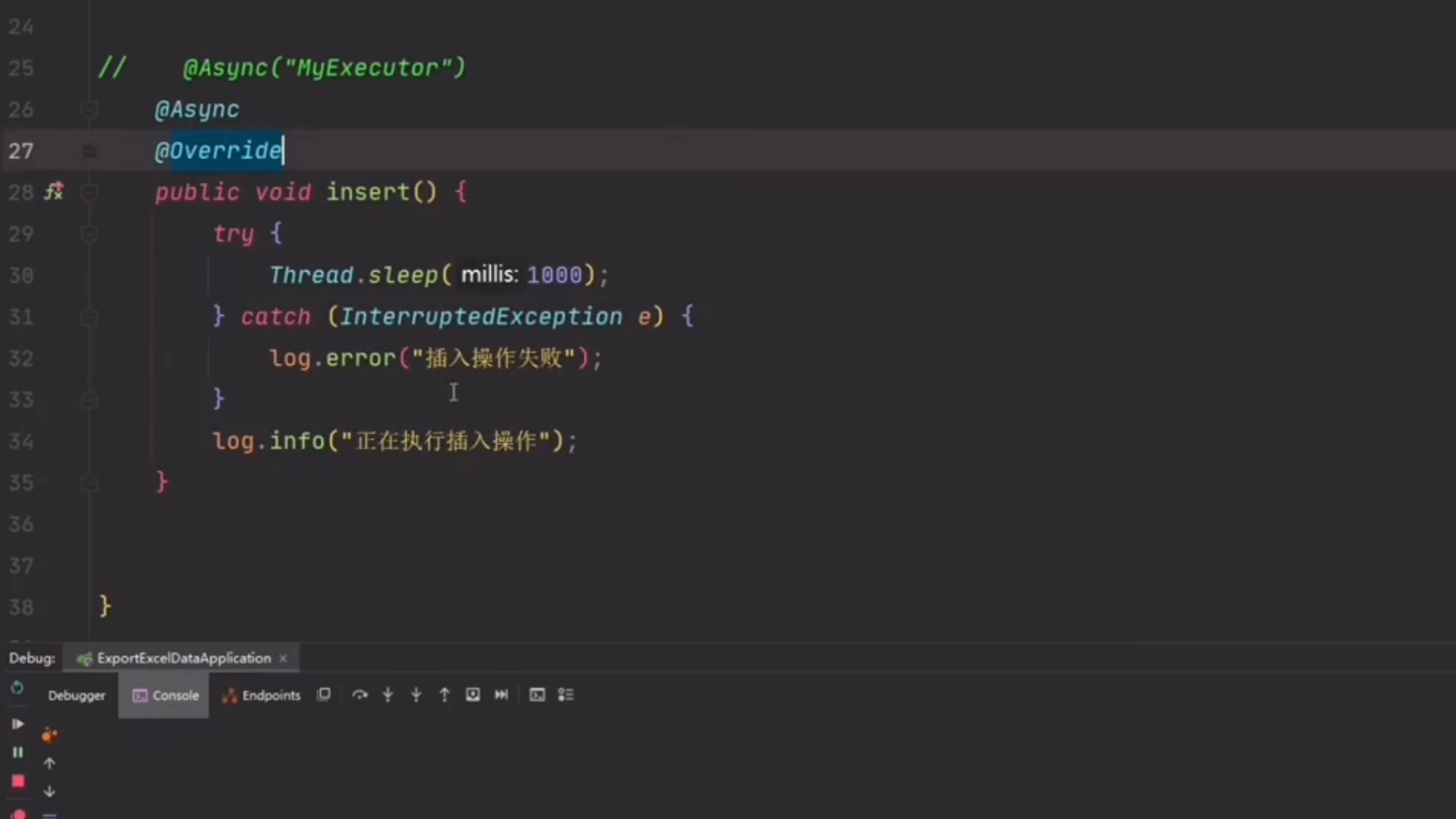Click line number 34 in the gutter
This screenshot has width=1456, height=819.
(21, 441)
